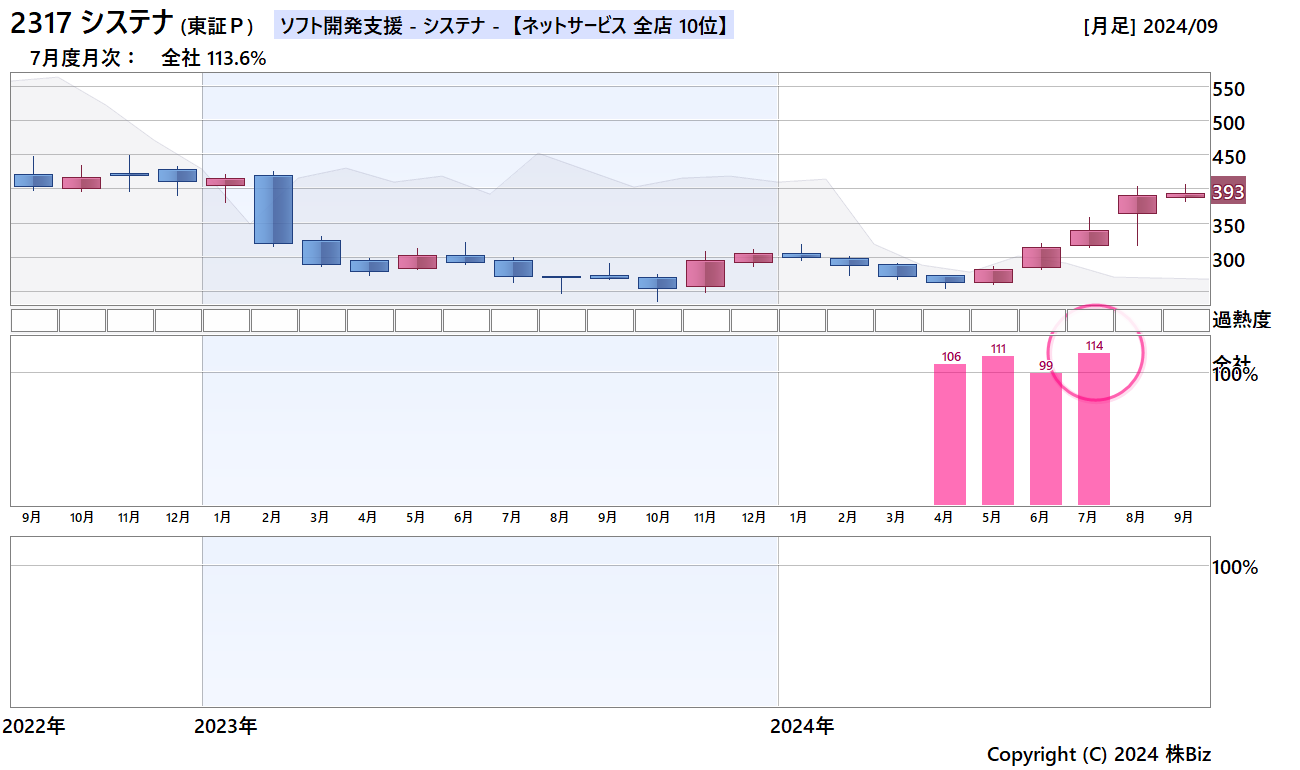
Task: Click the stock title 2317 システナ
Action: tap(93, 24)
